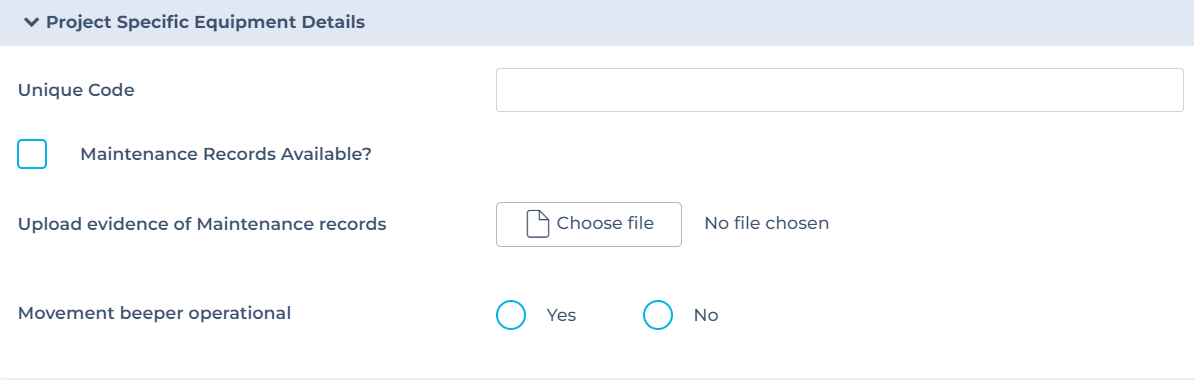Image resolution: width=1194 pixels, height=380 pixels.
Task: Enable the square checkbox above upload row
Action: (x=32, y=154)
